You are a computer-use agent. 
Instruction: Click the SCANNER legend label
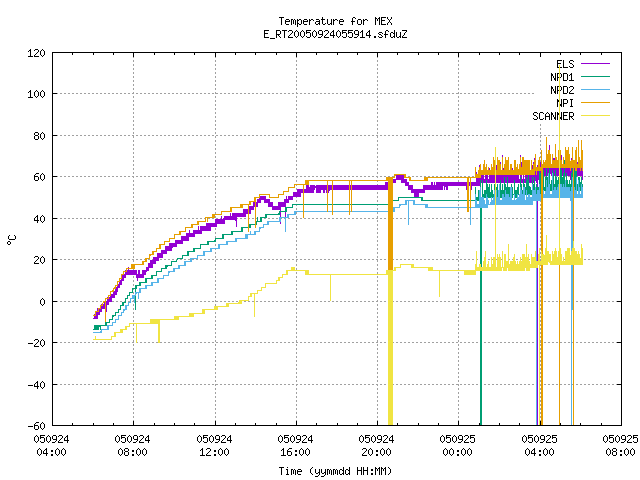(x=553, y=116)
